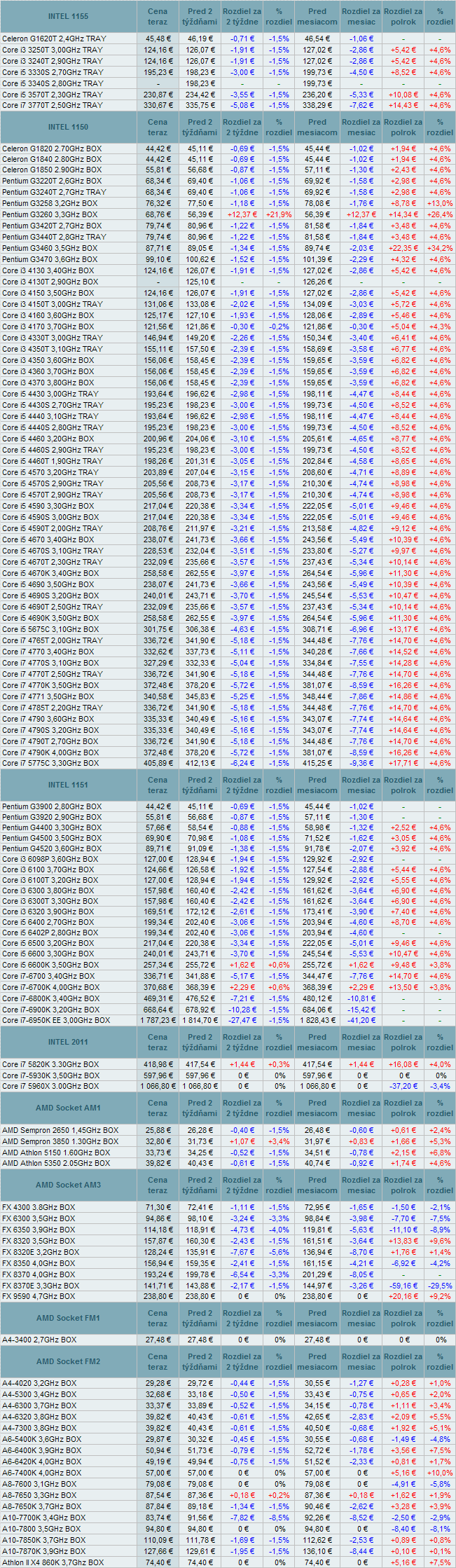
Task: Select Core i5 6402P 2,80GHz BOX row name
Action: click(x=50, y=933)
